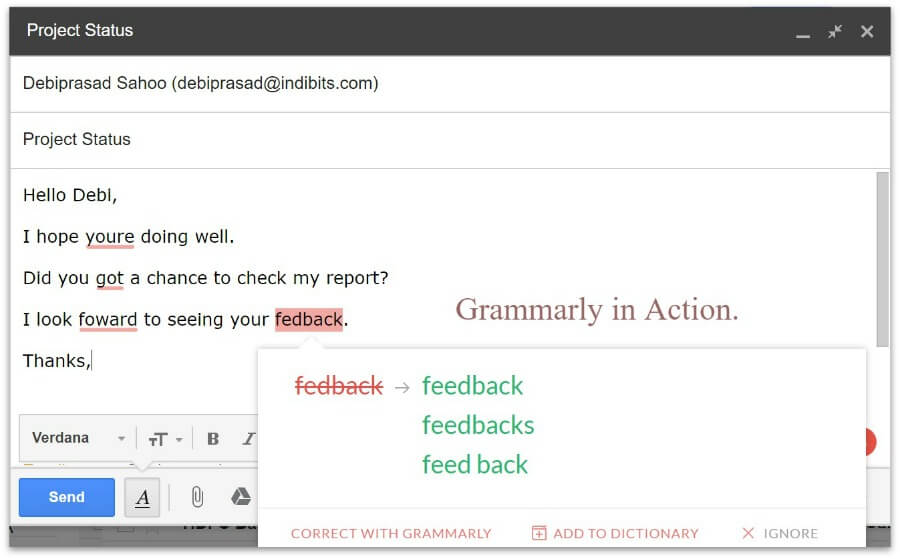
Task: Choose the "feed back" suggestion
Action: [x=475, y=464]
